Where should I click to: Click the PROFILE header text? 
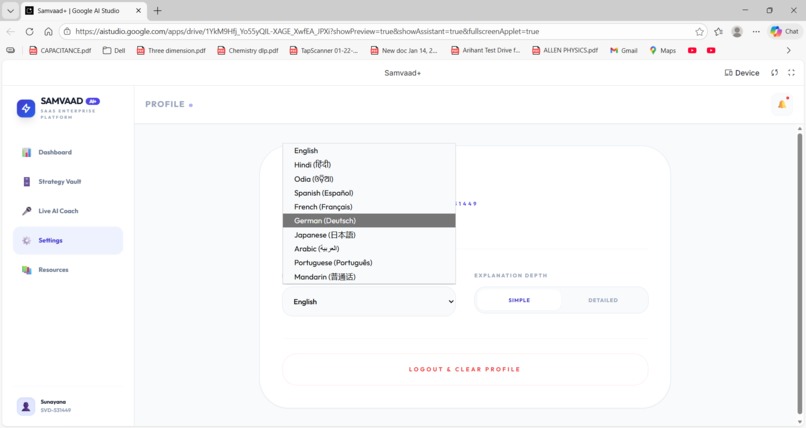164,104
